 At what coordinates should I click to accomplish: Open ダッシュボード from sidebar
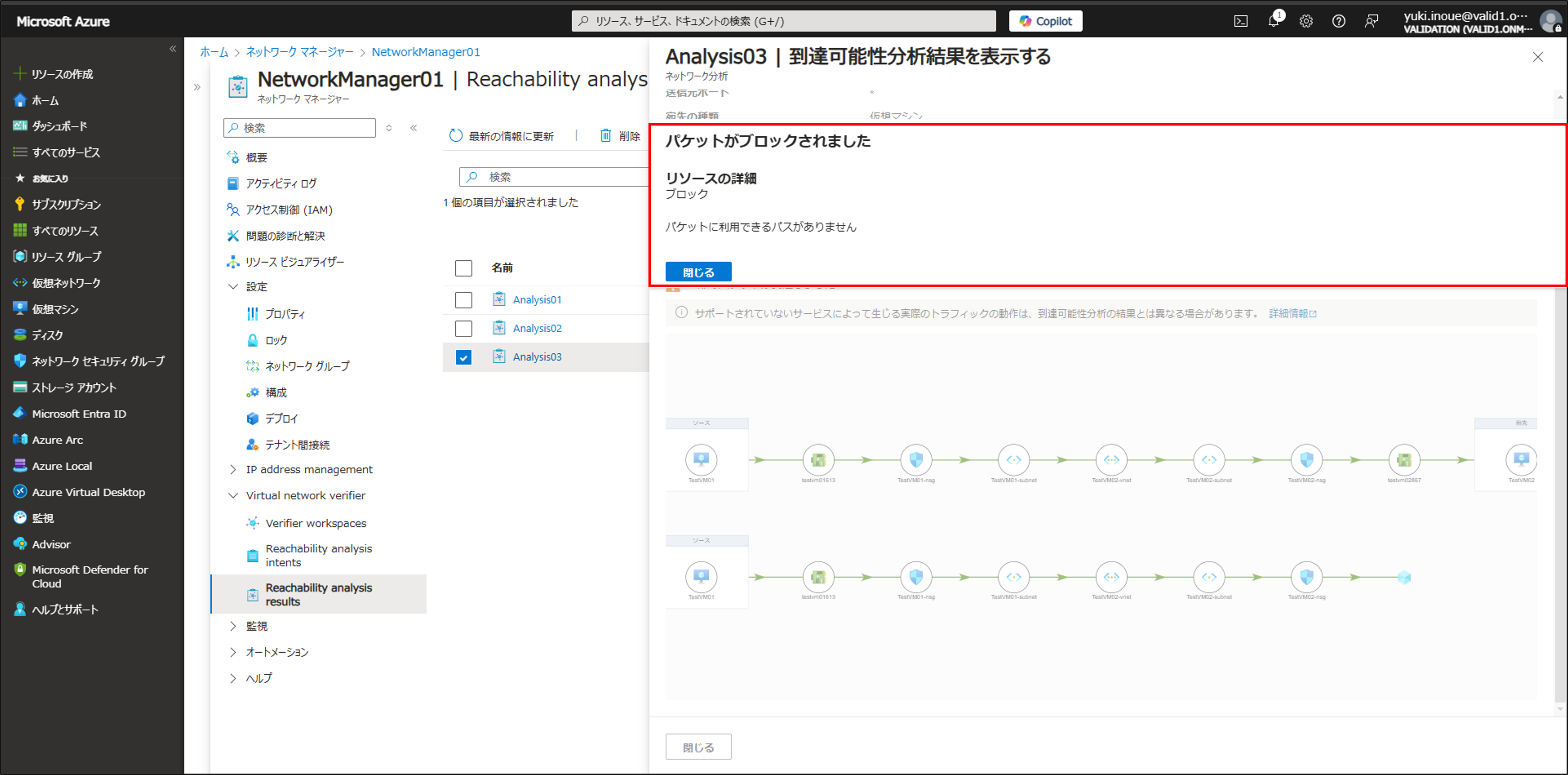click(x=51, y=126)
